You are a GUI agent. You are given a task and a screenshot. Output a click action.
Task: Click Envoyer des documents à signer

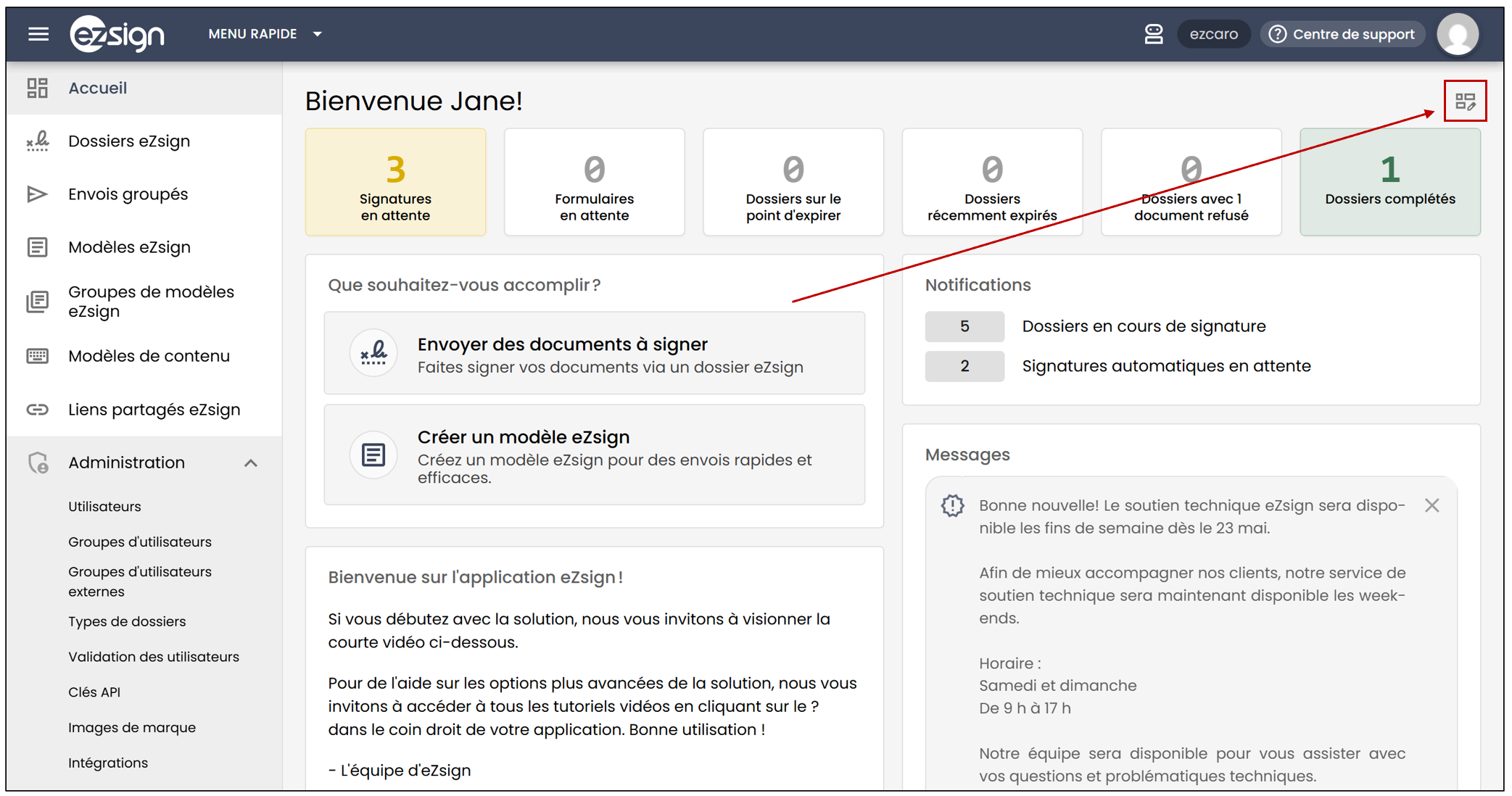[x=594, y=354]
